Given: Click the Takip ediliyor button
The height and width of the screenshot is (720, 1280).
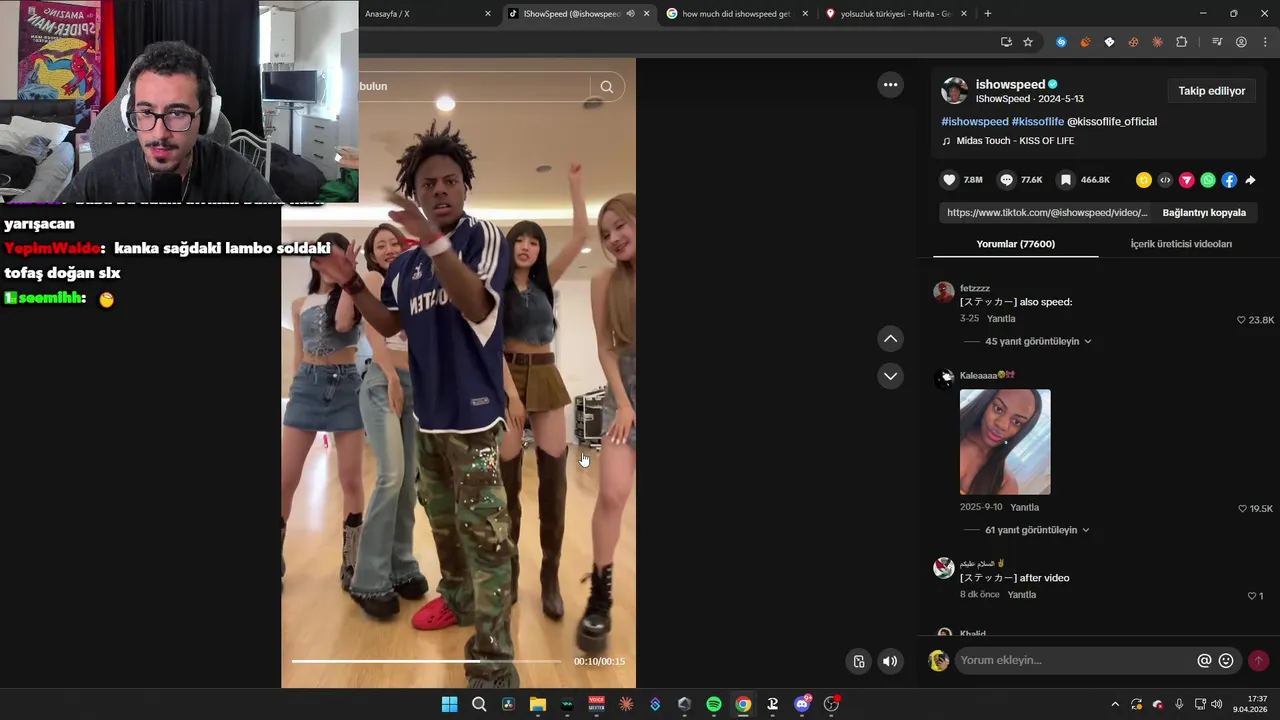Looking at the screenshot, I should click(1211, 91).
